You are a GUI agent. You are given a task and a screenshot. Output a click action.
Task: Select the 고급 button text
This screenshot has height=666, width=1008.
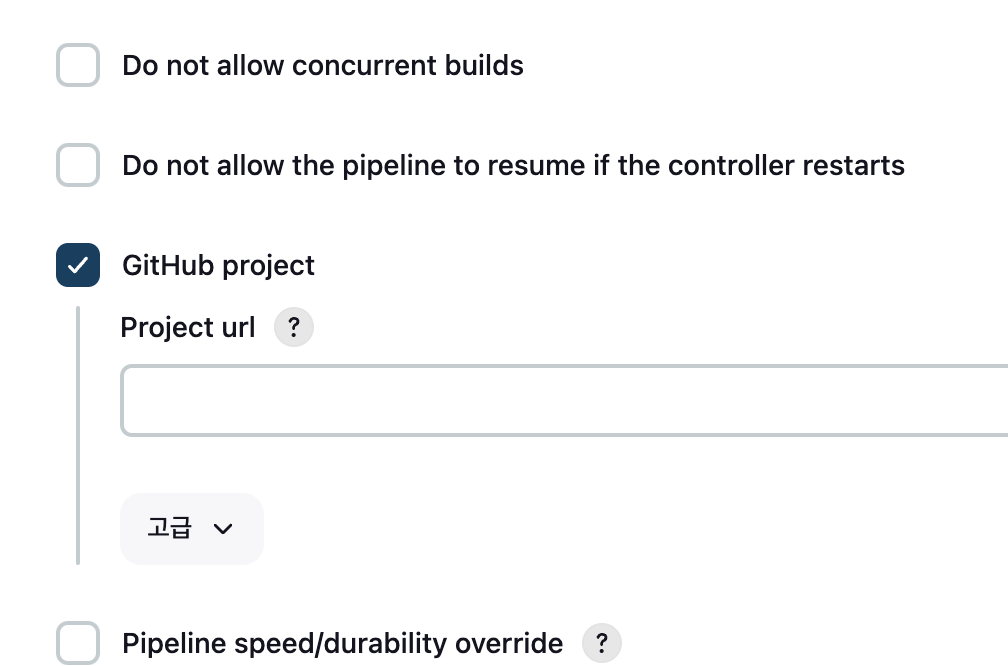170,528
